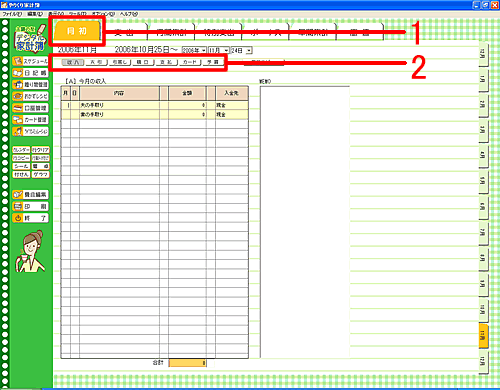Open the 口座管理 account management button
This screenshot has width=500, height=390.
(30, 108)
